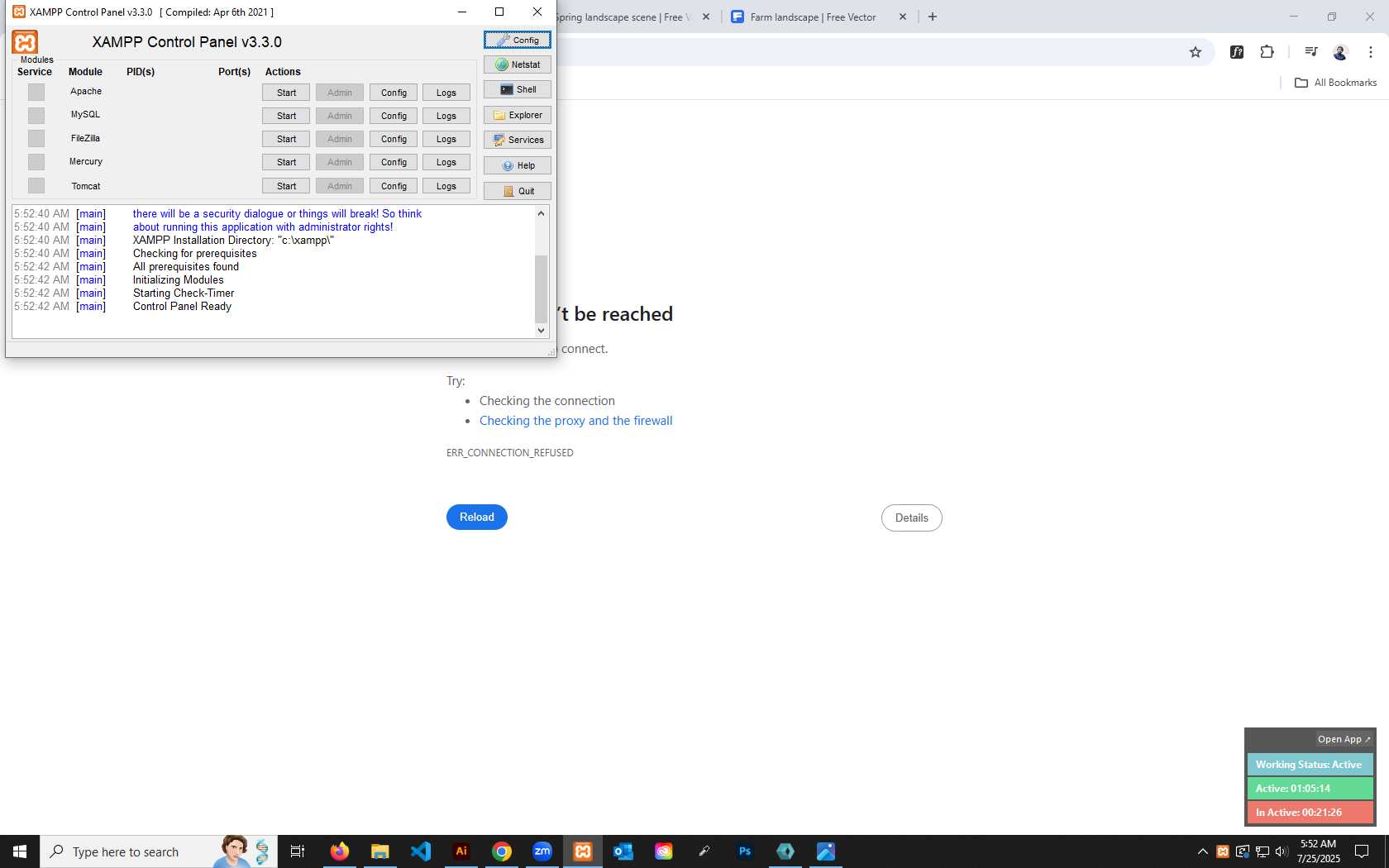Show hidden system tray icons
This screenshot has height=868, width=1389.
click(x=1203, y=851)
